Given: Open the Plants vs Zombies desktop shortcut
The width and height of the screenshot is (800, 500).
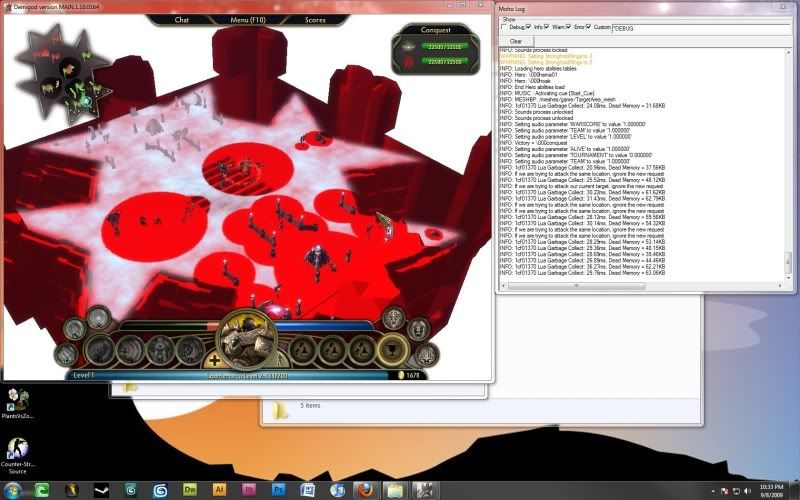Looking at the screenshot, I should pos(17,404).
